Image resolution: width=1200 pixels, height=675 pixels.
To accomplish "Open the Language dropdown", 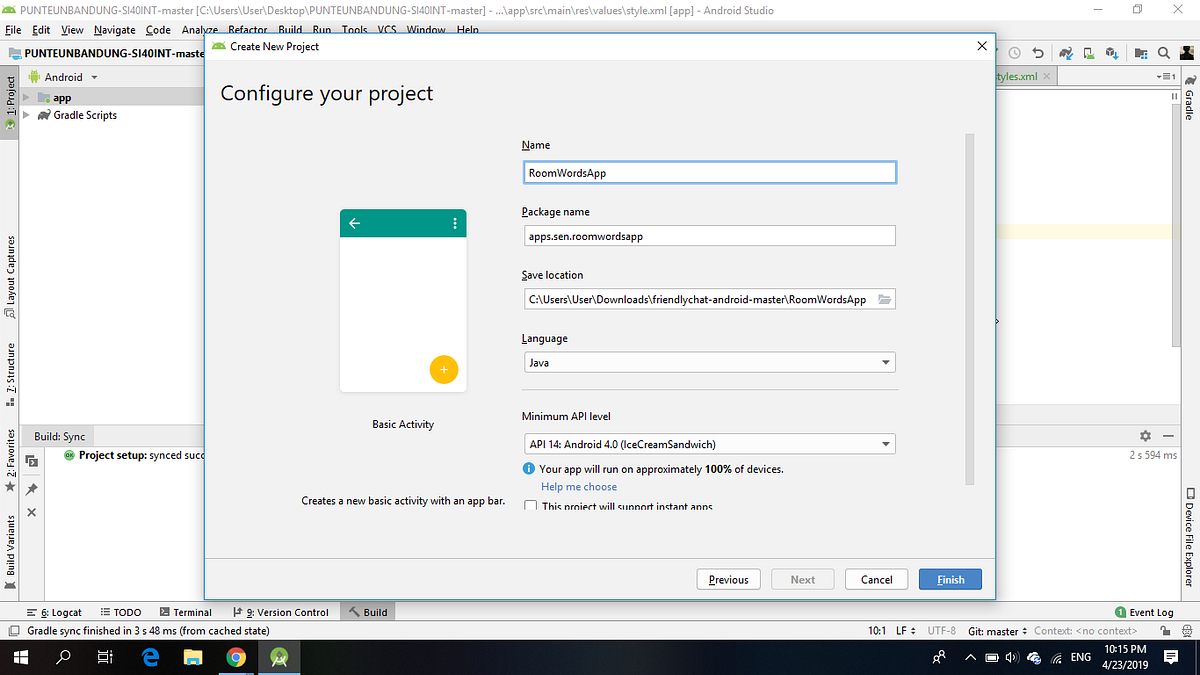I will pos(886,362).
